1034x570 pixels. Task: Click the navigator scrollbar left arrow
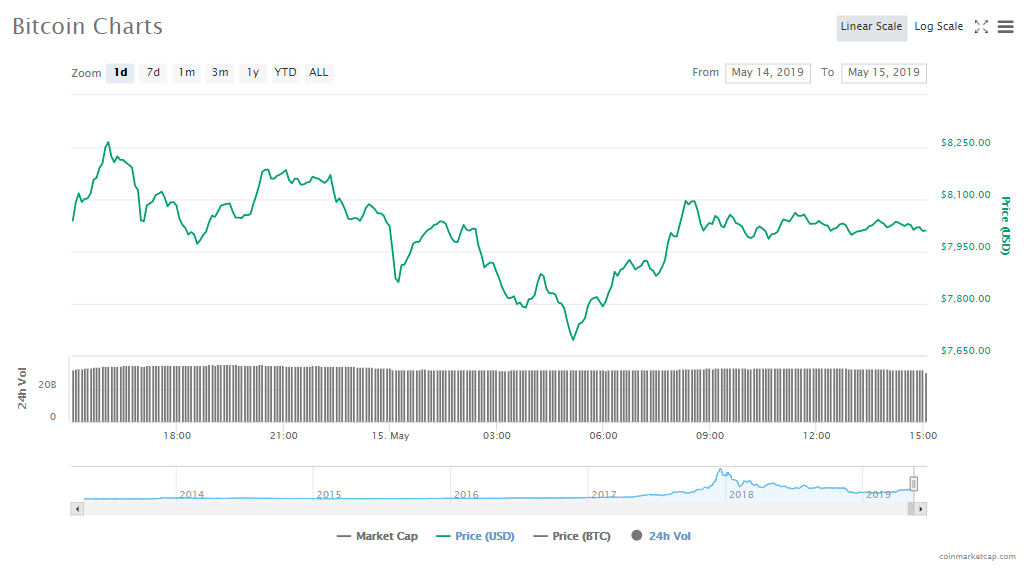click(77, 509)
